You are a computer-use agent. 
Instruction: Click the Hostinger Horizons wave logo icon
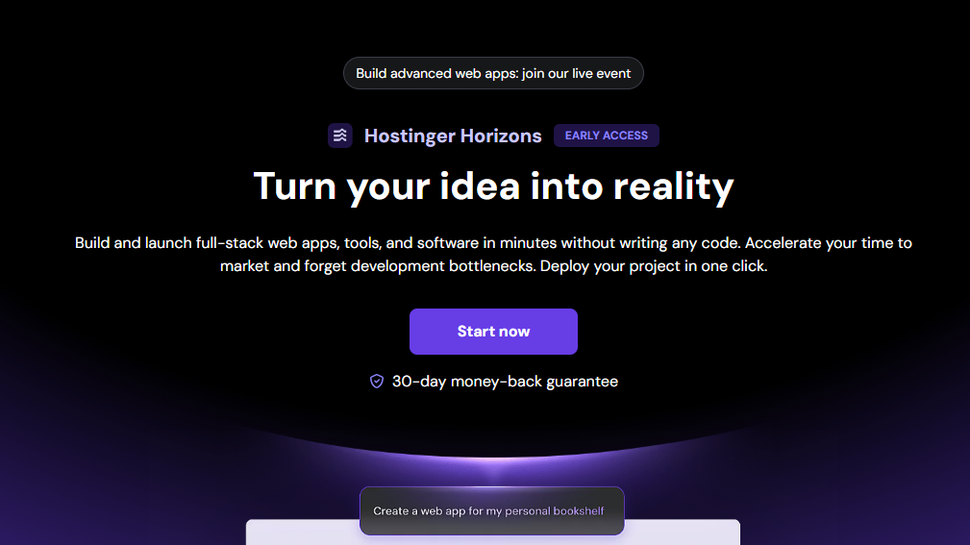coord(340,135)
